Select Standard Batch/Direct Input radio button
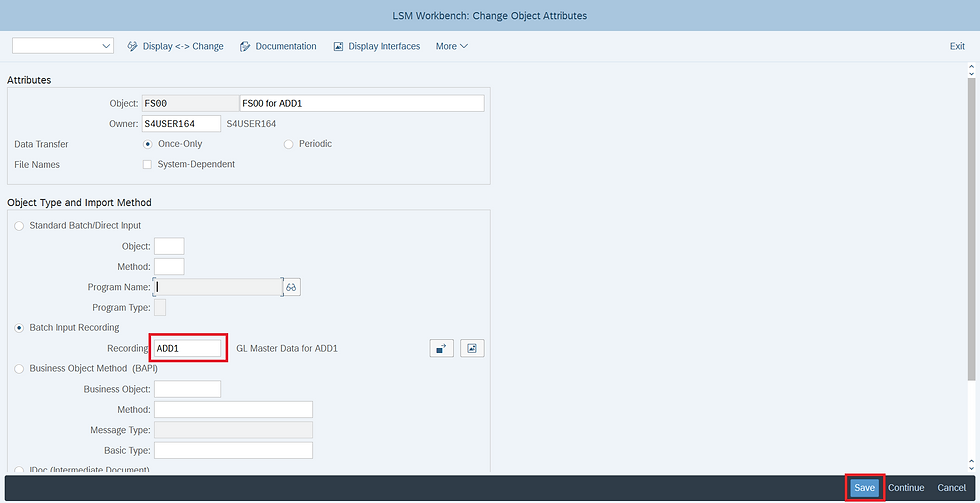The width and height of the screenshot is (980, 503). tap(19, 226)
